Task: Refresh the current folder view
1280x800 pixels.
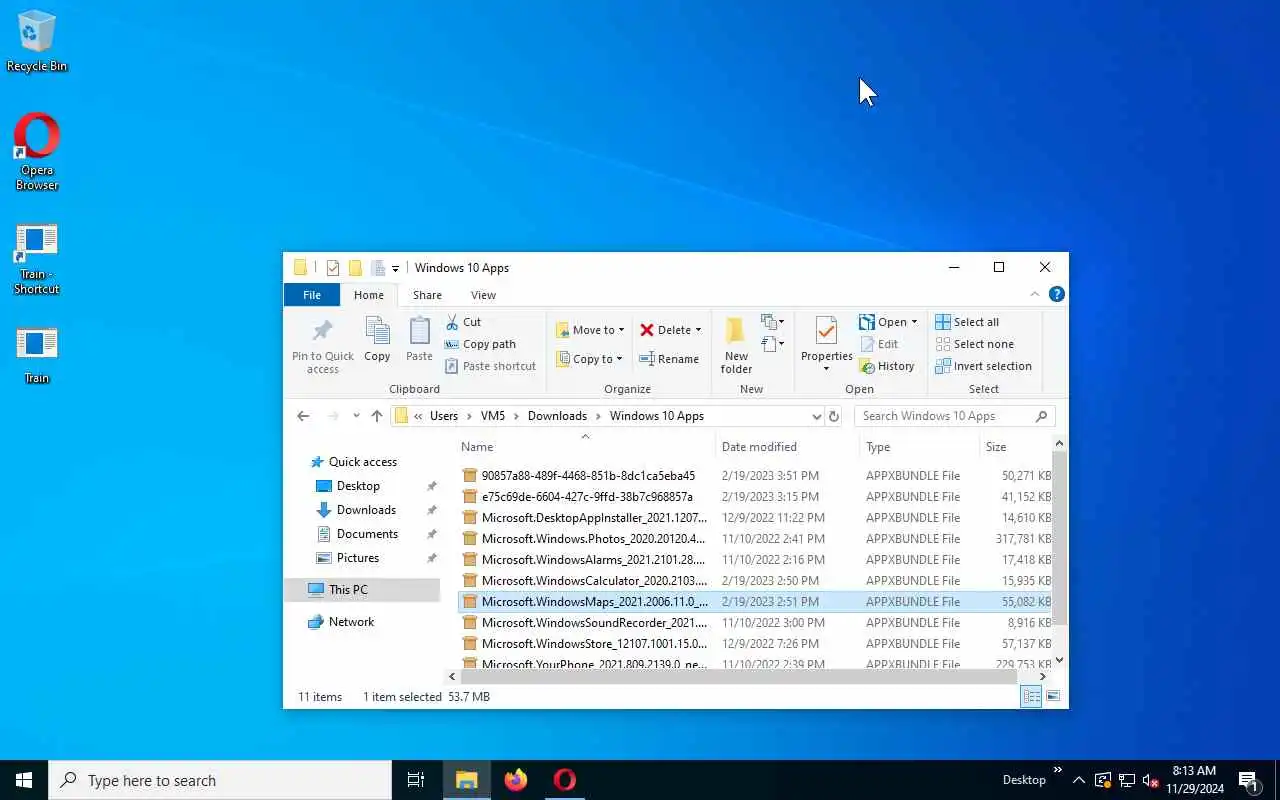Action: (834, 416)
